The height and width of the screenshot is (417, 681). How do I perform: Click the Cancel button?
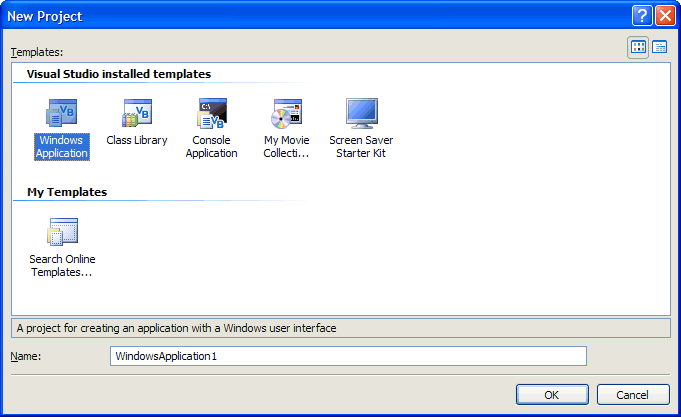[633, 394]
